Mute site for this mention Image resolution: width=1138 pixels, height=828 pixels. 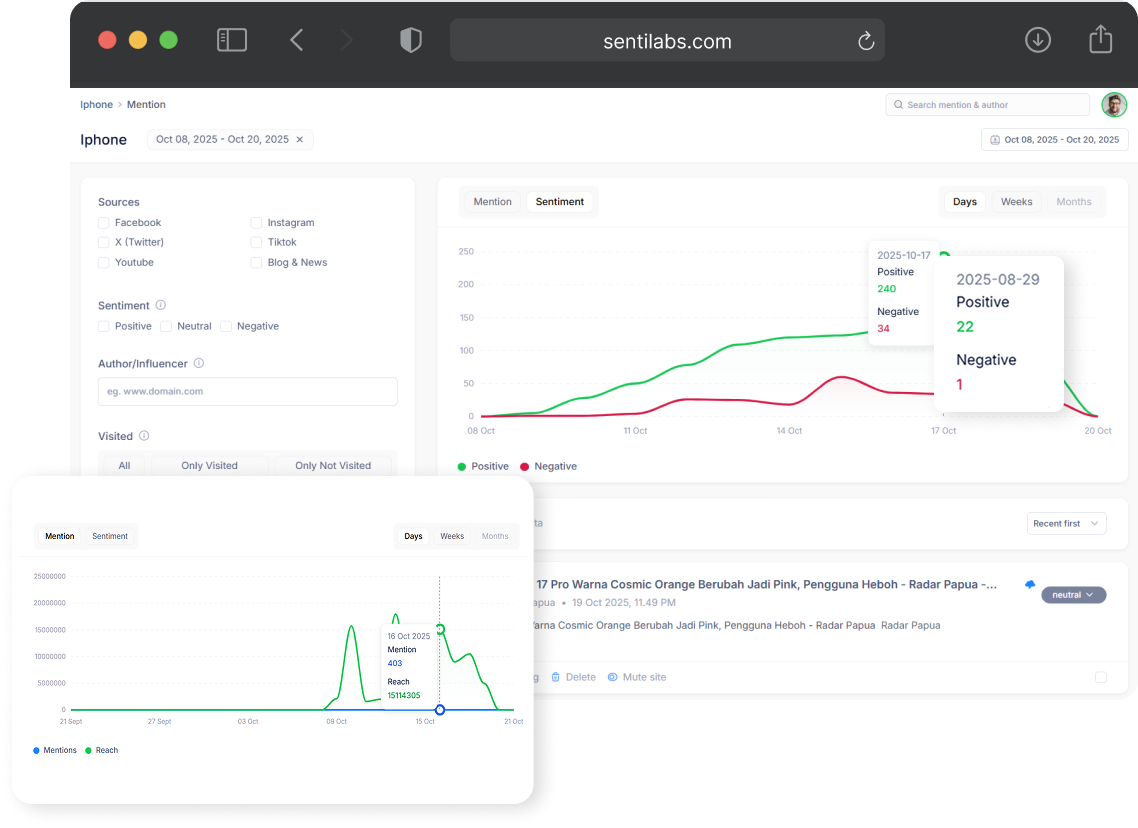(637, 677)
